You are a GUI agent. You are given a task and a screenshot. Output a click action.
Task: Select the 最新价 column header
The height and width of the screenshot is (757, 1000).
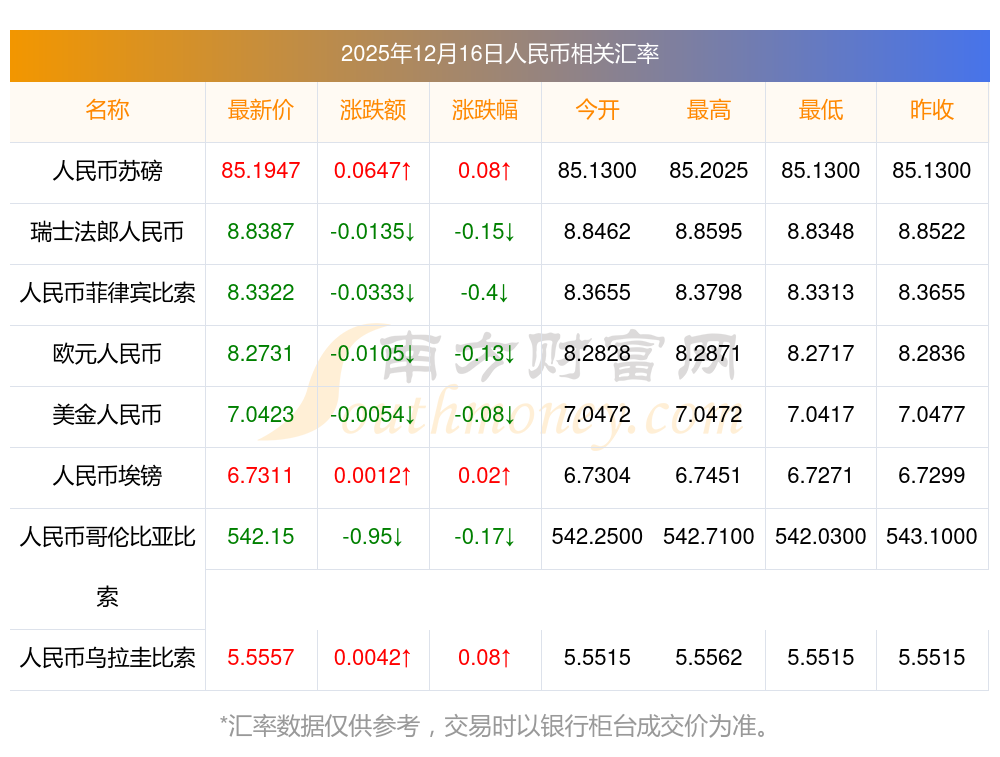pyautogui.click(x=261, y=110)
